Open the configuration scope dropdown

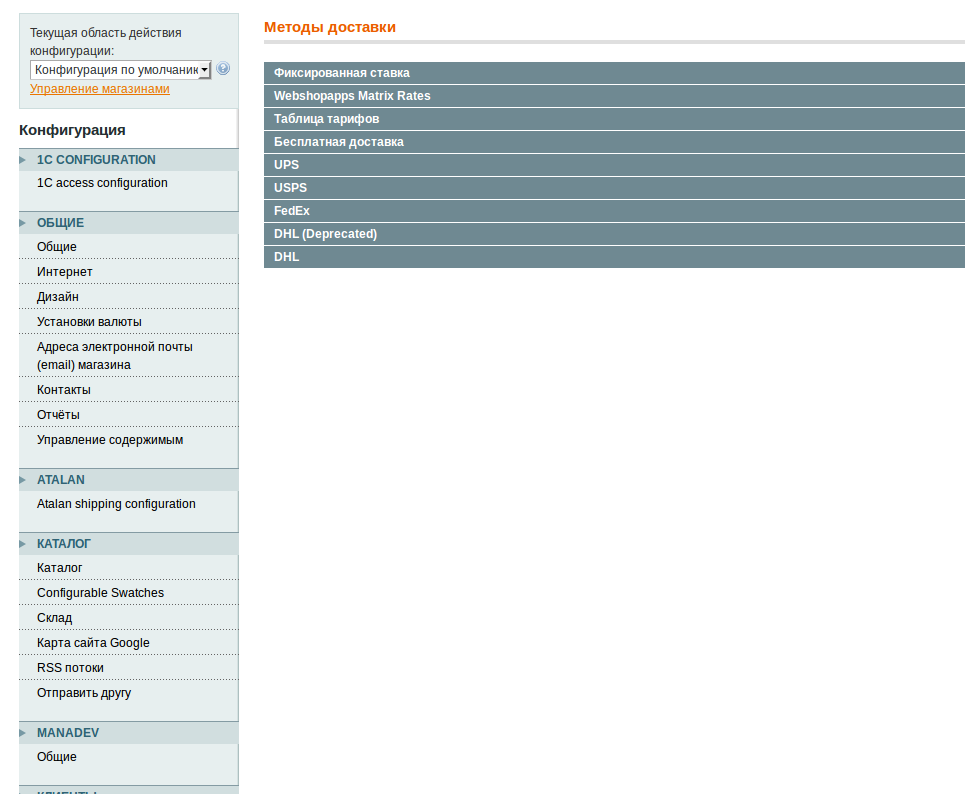click(x=121, y=70)
